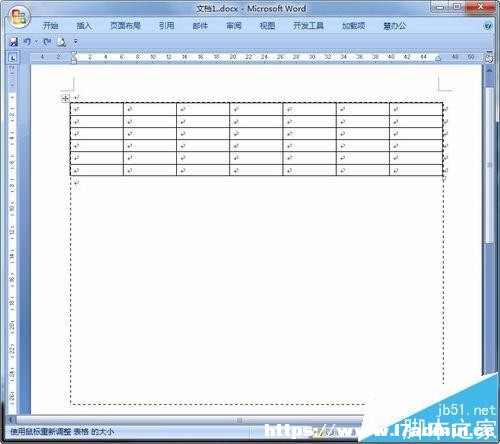
Task: Open print preview from the quick toolbar
Action: click(x=62, y=42)
